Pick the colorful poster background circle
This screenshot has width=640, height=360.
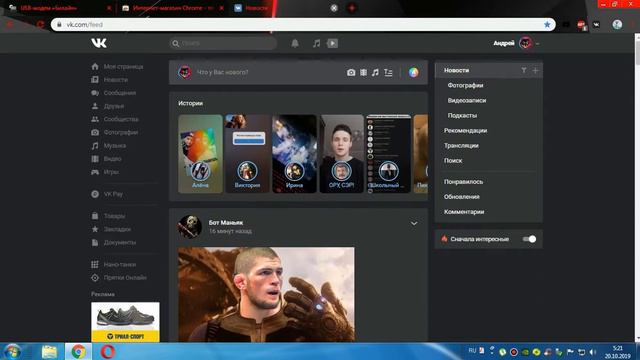413,72
